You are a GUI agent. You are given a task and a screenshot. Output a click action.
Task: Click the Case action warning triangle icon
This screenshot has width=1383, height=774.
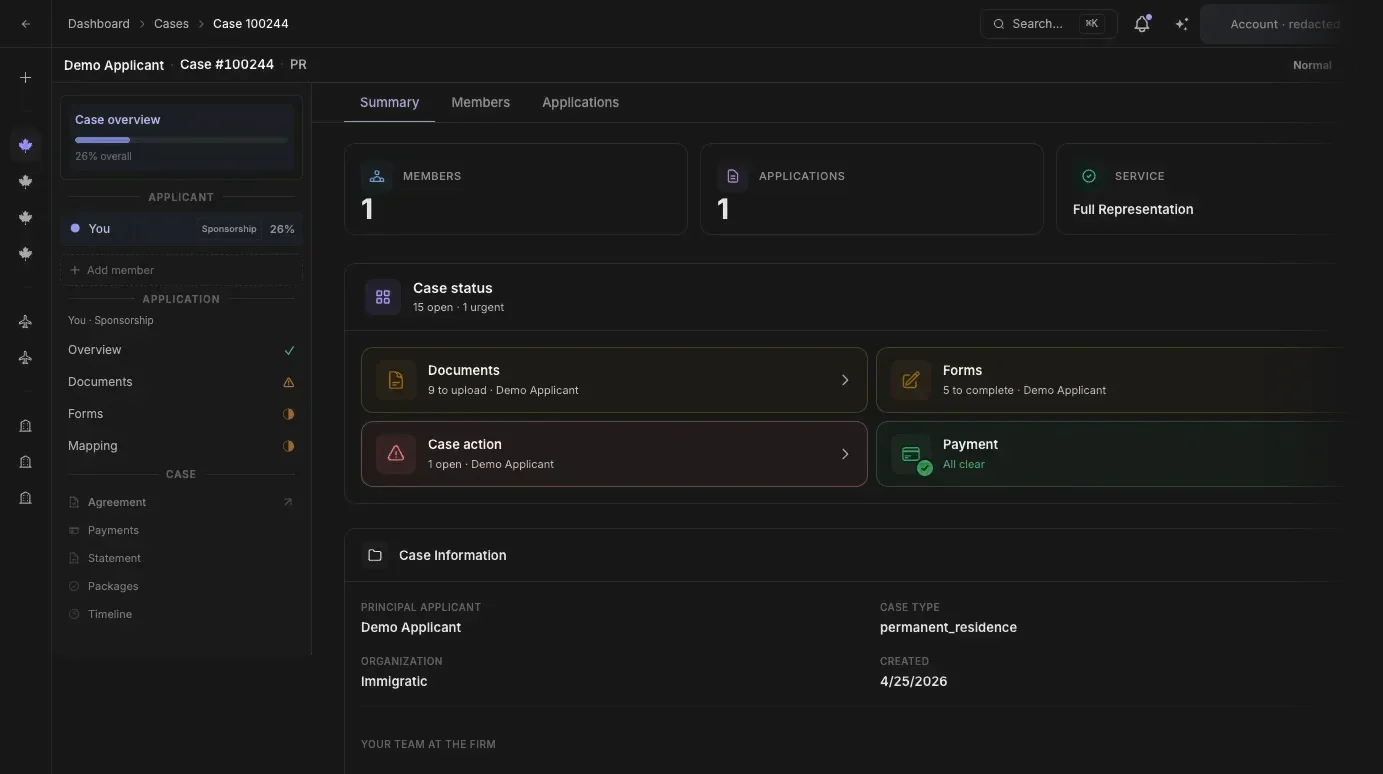(396, 454)
